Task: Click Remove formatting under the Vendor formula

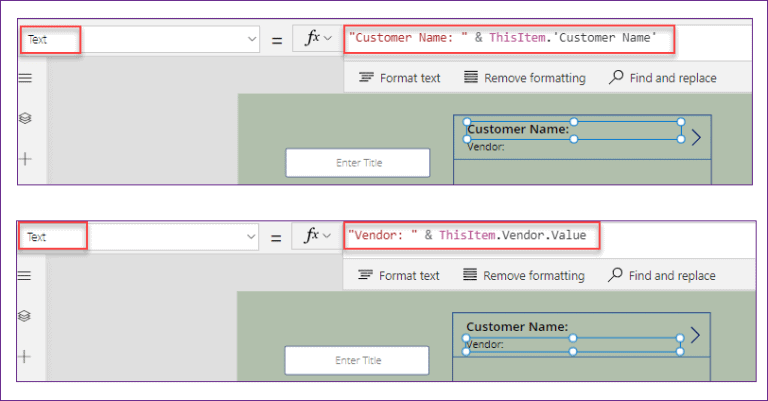Action: pos(525,276)
